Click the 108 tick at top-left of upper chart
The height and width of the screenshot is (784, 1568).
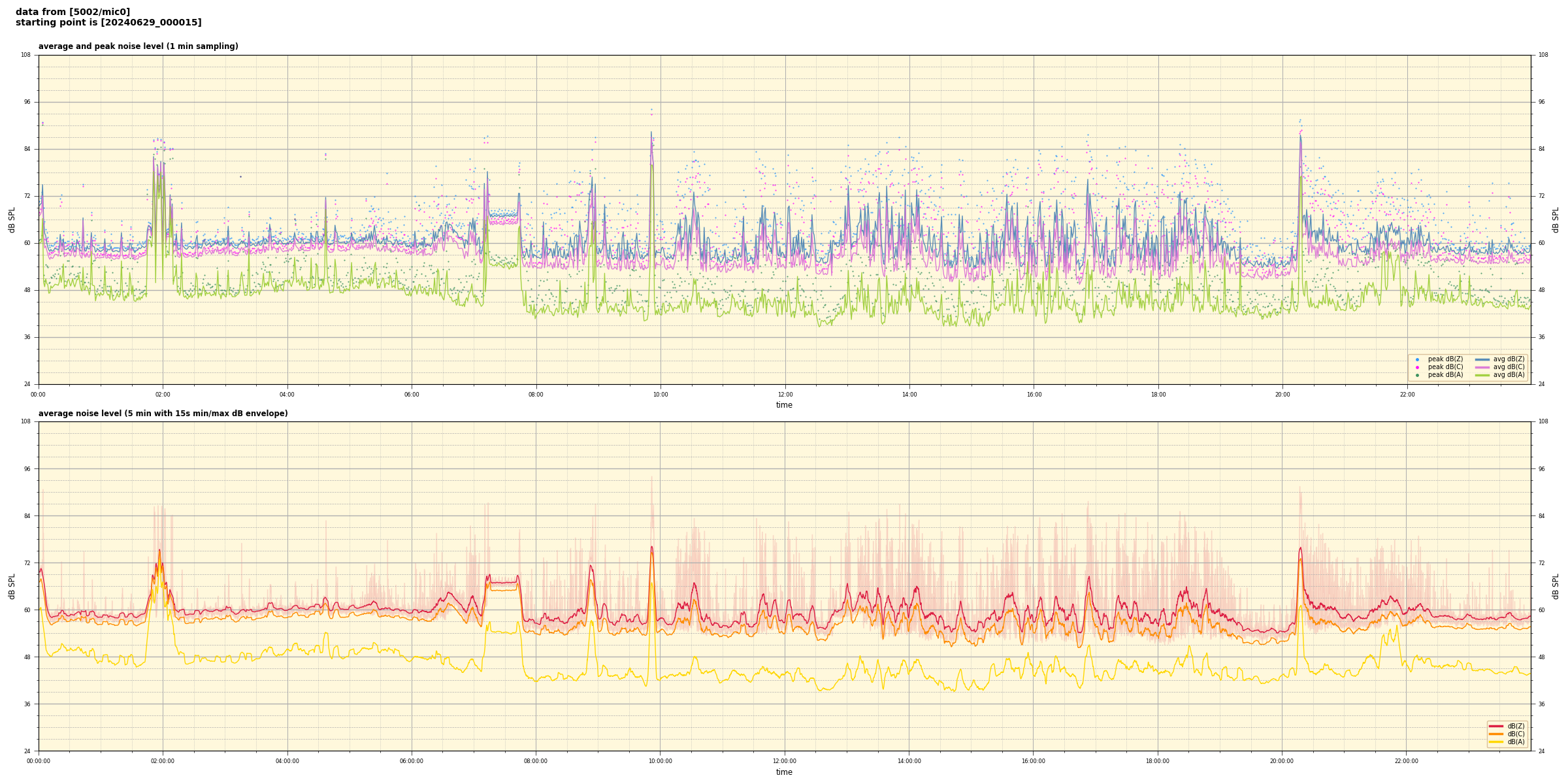click(25, 55)
